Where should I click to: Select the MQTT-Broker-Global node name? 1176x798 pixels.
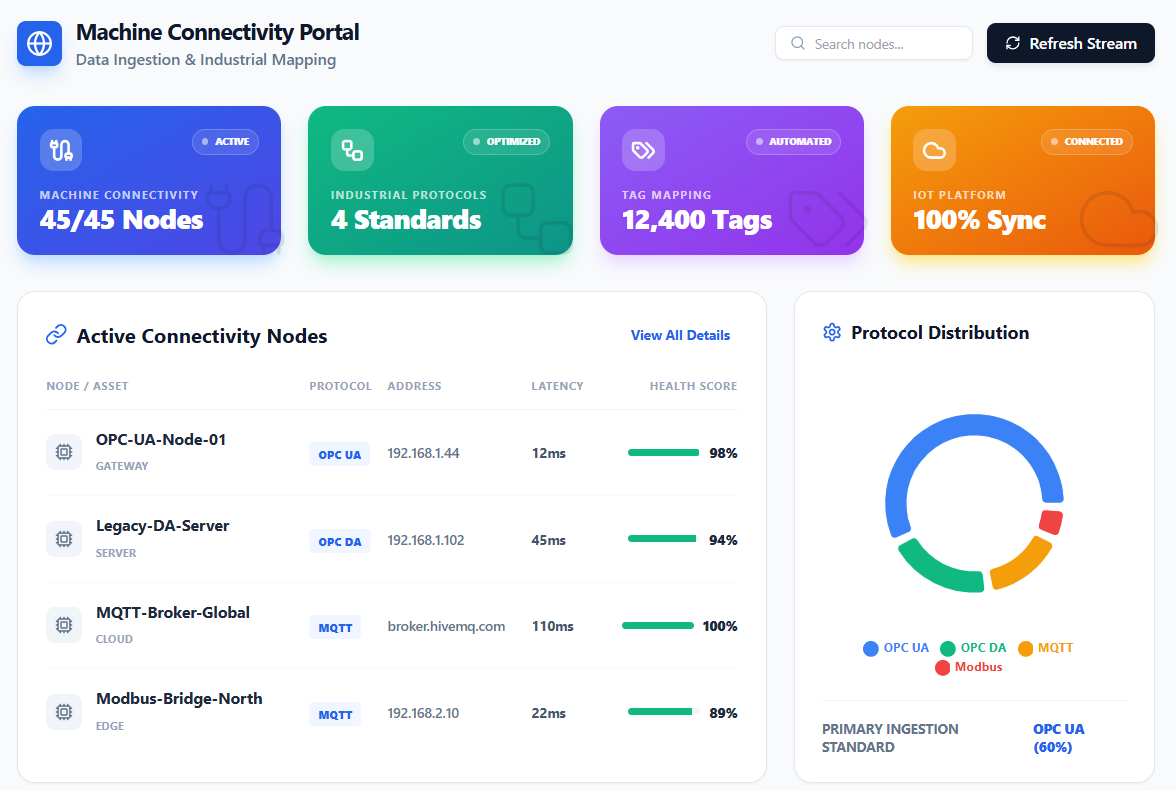[172, 613]
